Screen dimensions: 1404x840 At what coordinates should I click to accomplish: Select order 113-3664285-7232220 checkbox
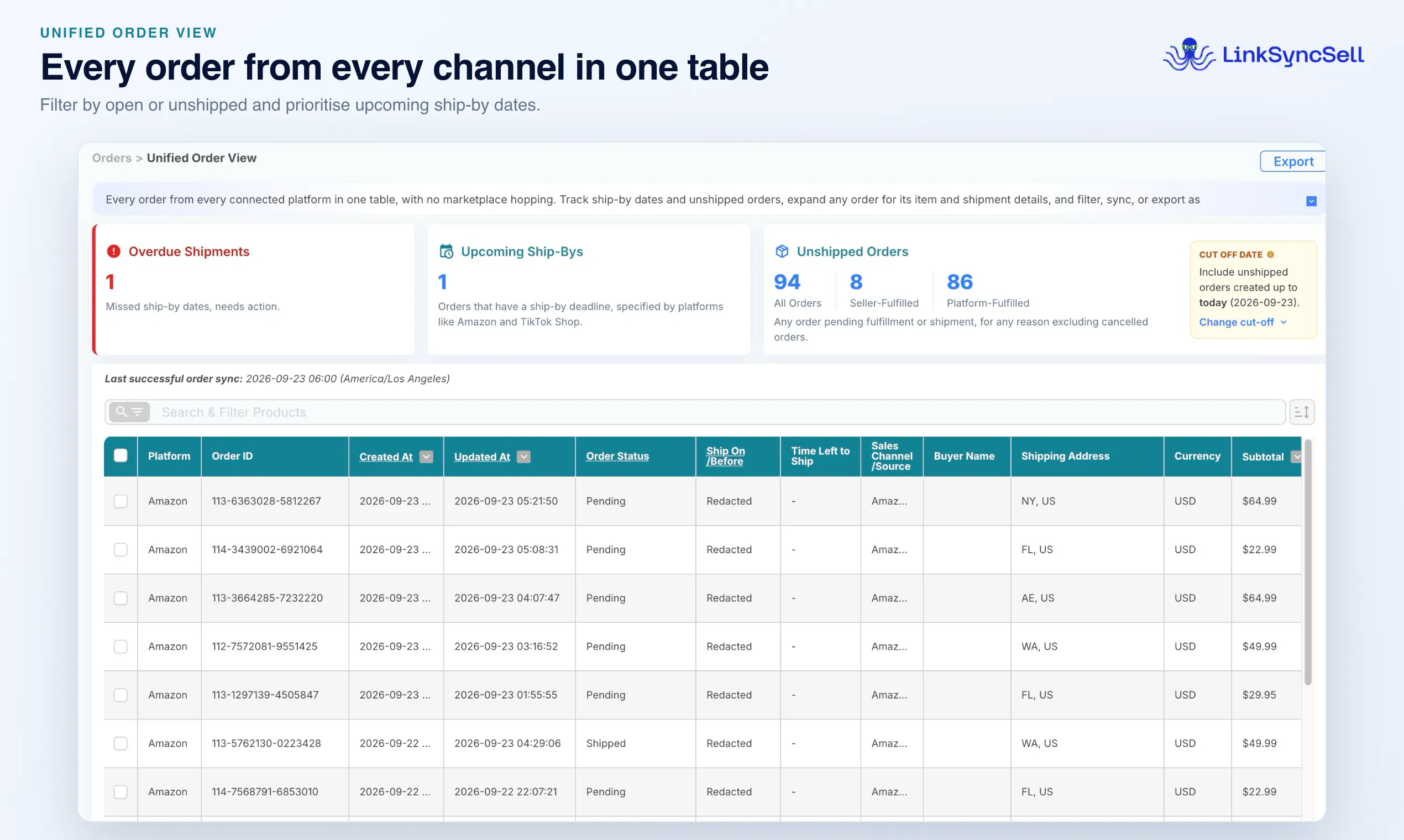(121, 599)
